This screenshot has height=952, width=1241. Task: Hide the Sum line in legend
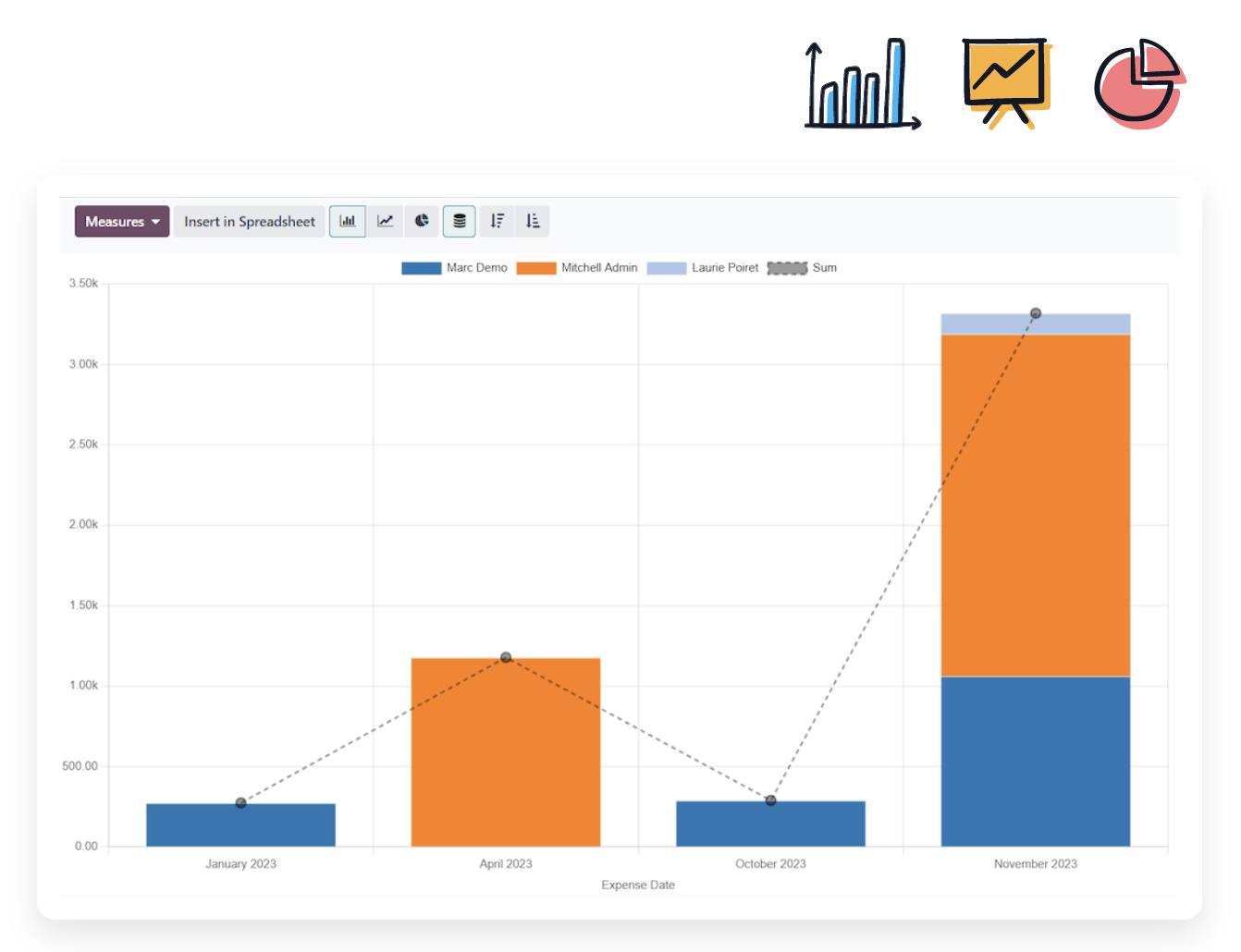(x=802, y=268)
